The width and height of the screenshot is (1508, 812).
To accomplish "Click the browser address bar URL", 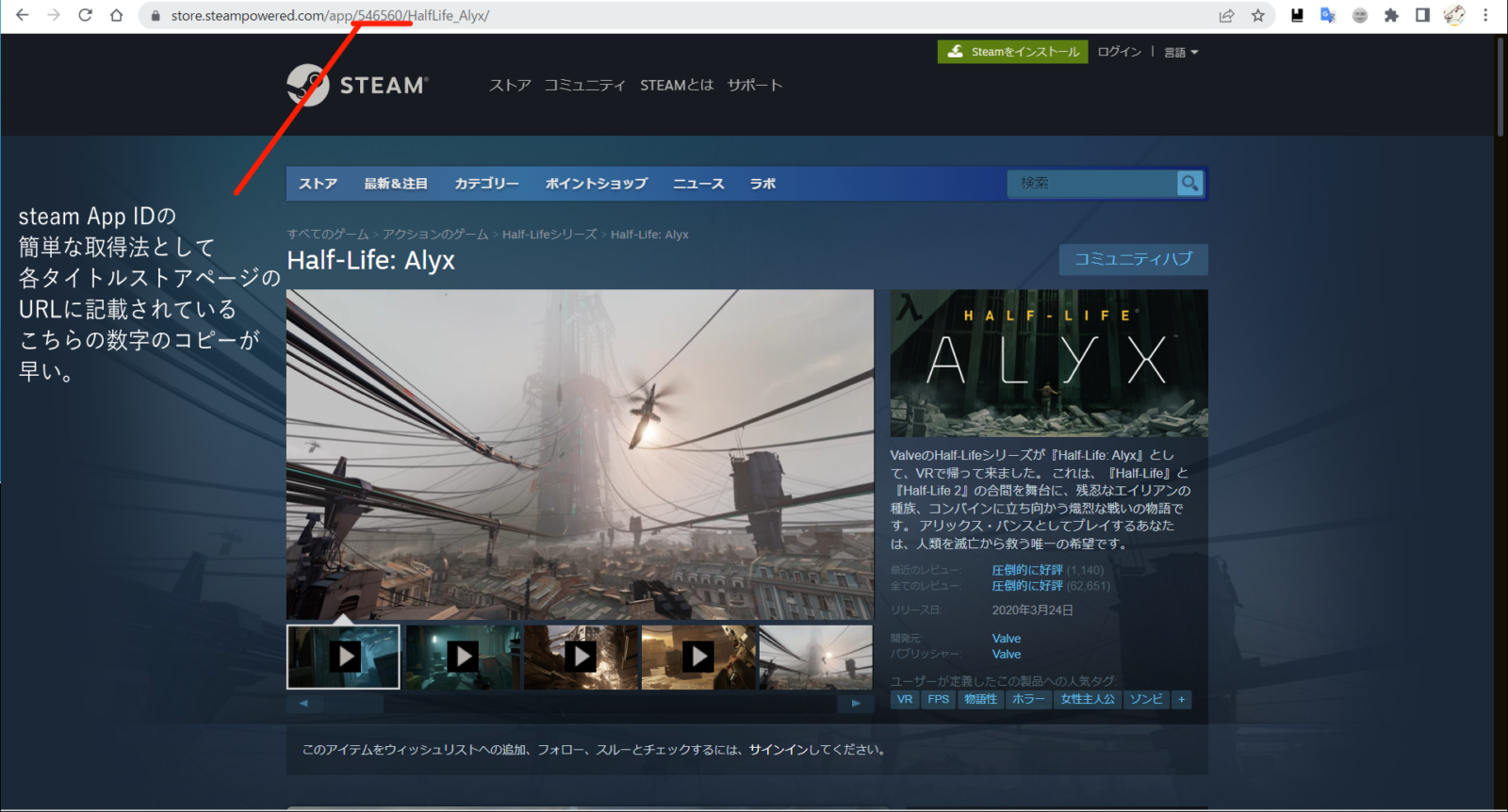I will tap(330, 16).
